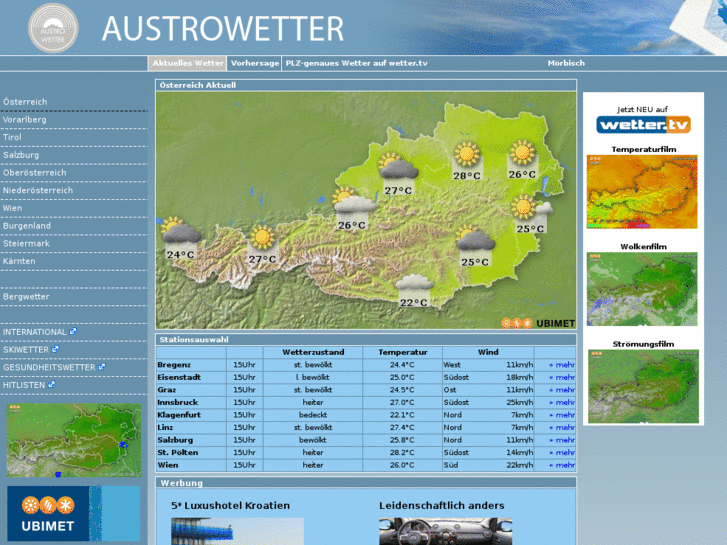Click mehr link in Eisenstadt row
The height and width of the screenshot is (545, 727).
[x=562, y=377]
